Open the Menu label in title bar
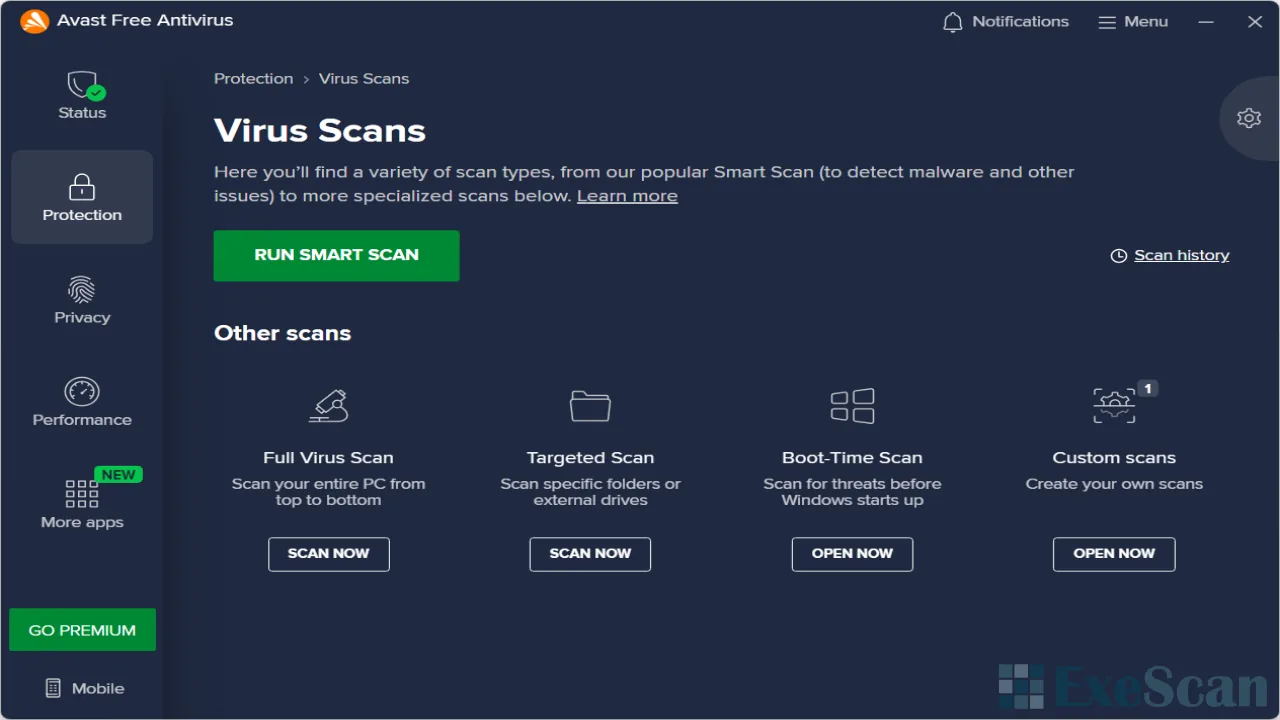The width and height of the screenshot is (1280, 720). pos(1146,21)
